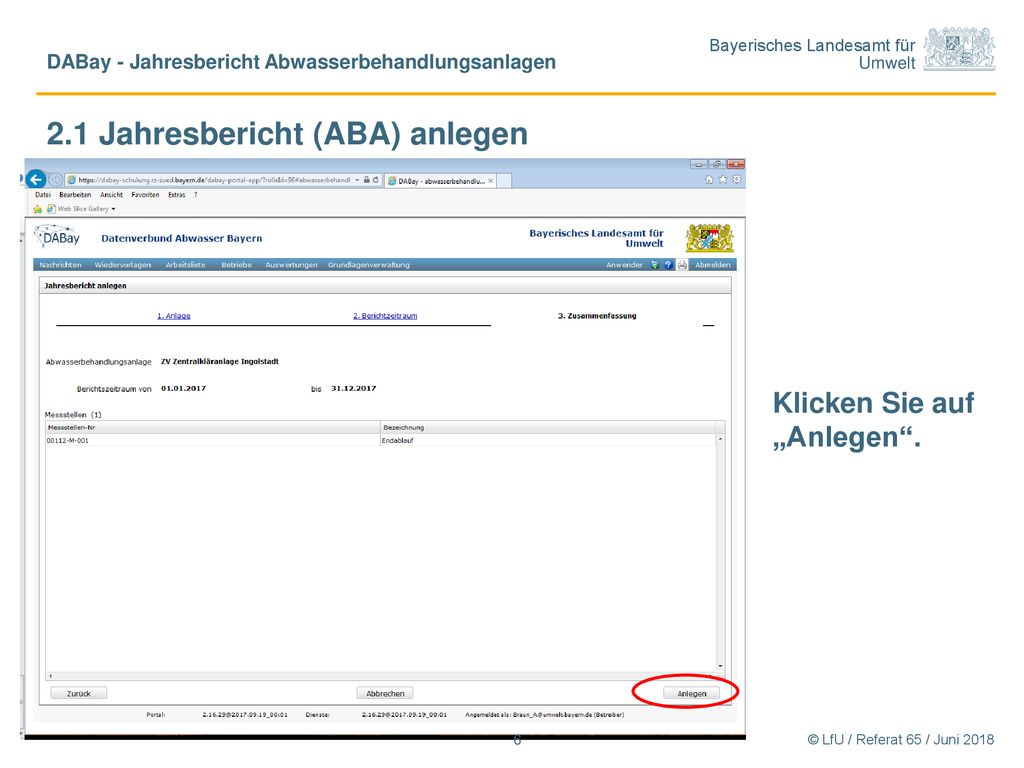Open the ? help menu in the menu bar
This screenshot has width=1024, height=768.
(195, 195)
